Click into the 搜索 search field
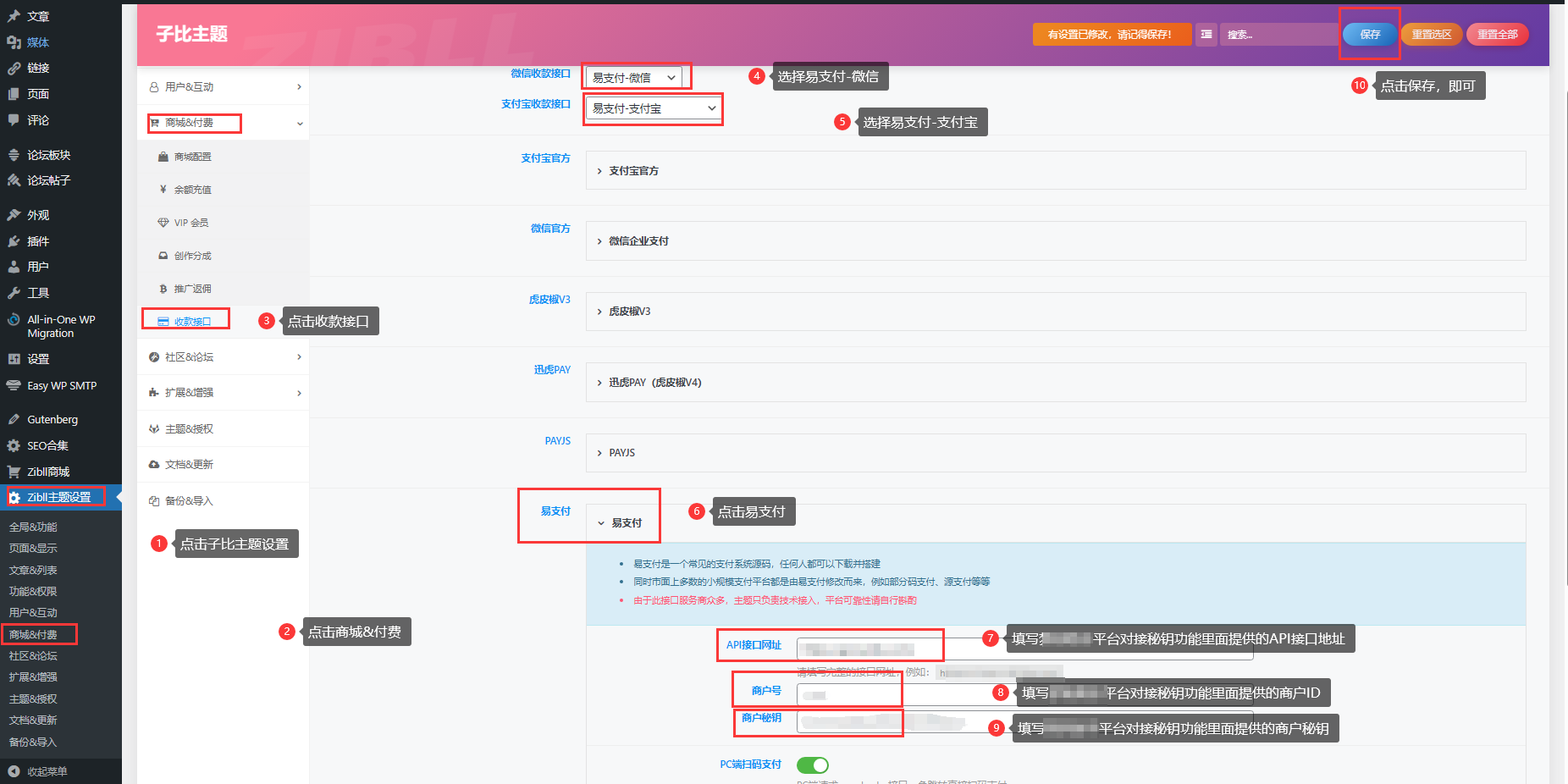 pos(1278,35)
